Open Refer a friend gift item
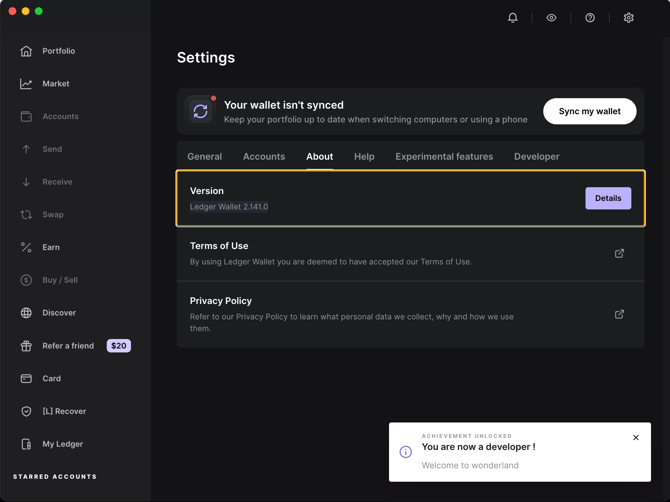Viewport: 670px width, 502px height. point(67,346)
